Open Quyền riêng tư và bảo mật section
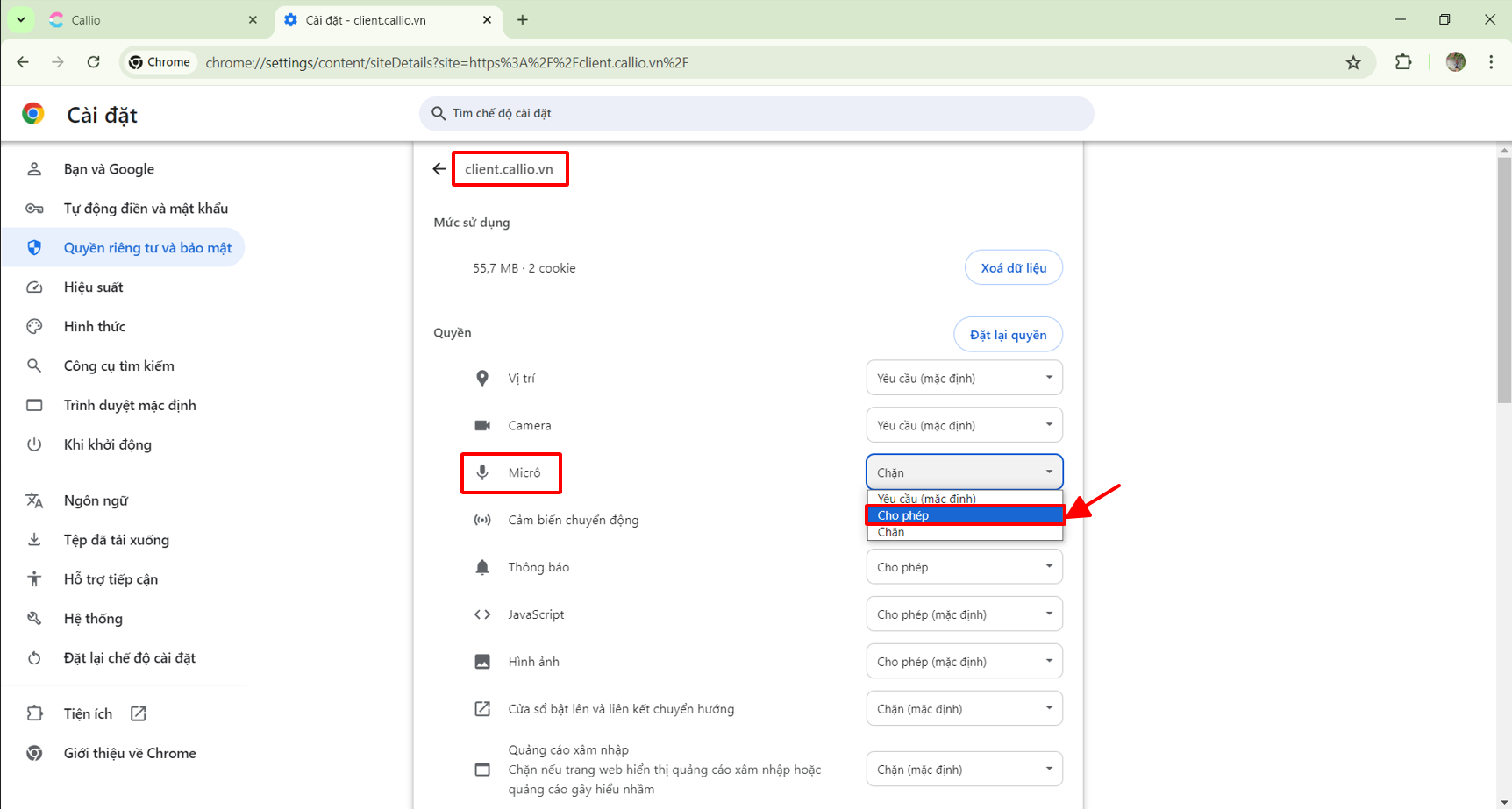1512x809 pixels. point(123,248)
